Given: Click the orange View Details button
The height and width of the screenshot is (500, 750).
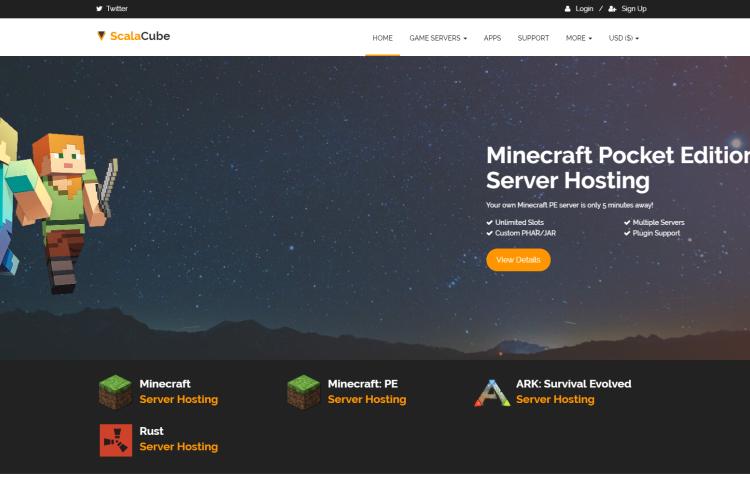Looking at the screenshot, I should 518,260.
